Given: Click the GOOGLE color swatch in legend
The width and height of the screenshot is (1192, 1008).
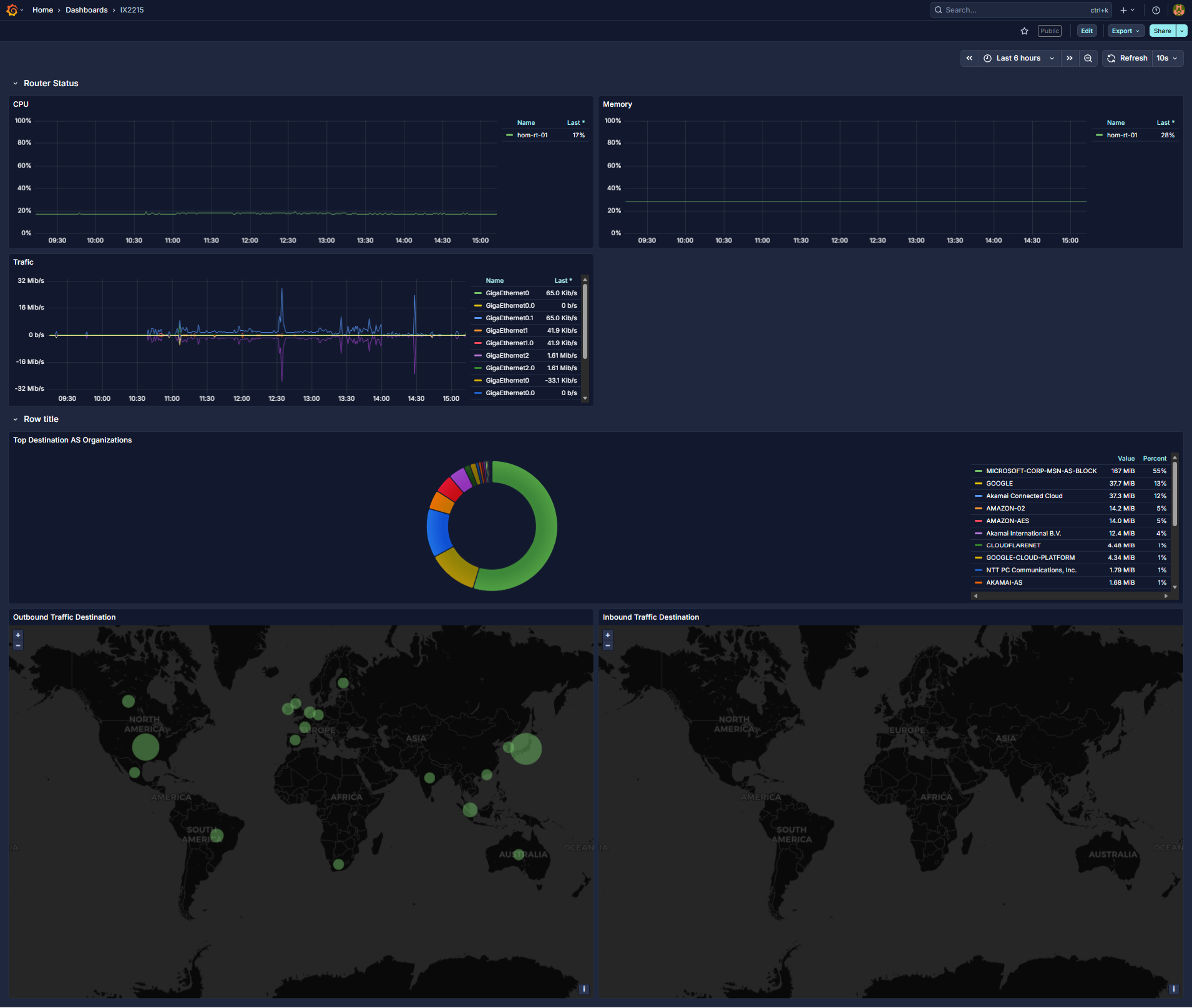Looking at the screenshot, I should click(x=979, y=483).
